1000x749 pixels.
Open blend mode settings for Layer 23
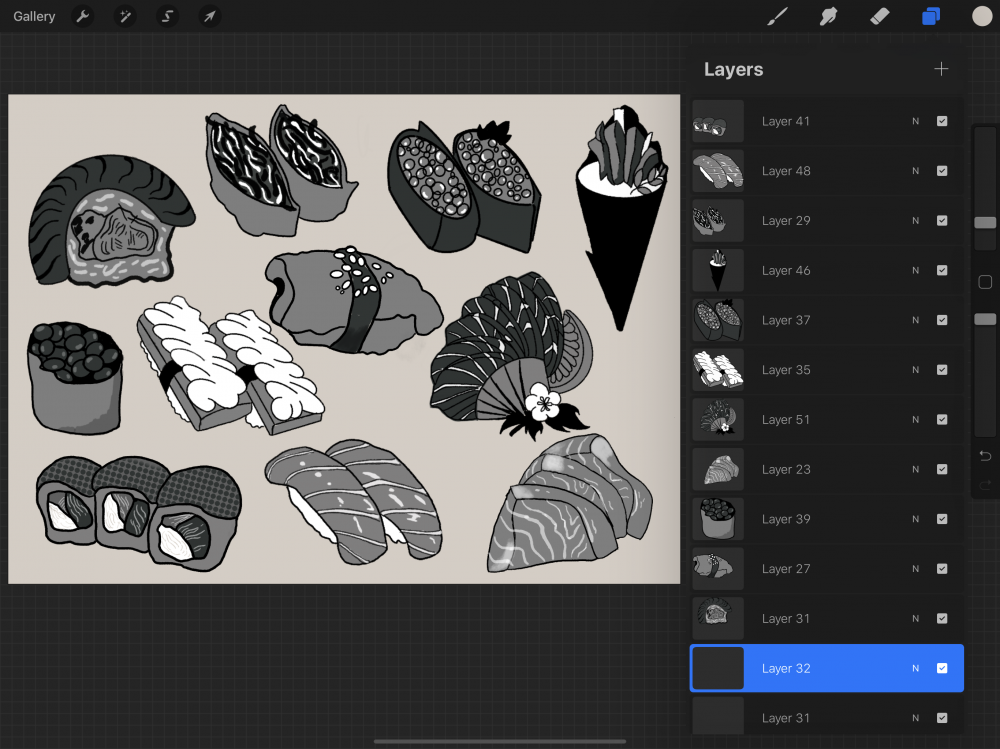(x=915, y=469)
